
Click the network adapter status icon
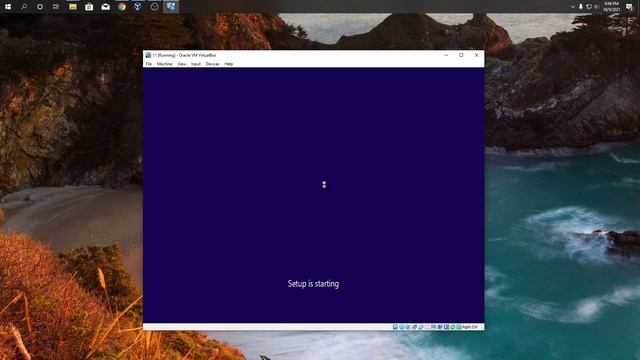(x=415, y=327)
